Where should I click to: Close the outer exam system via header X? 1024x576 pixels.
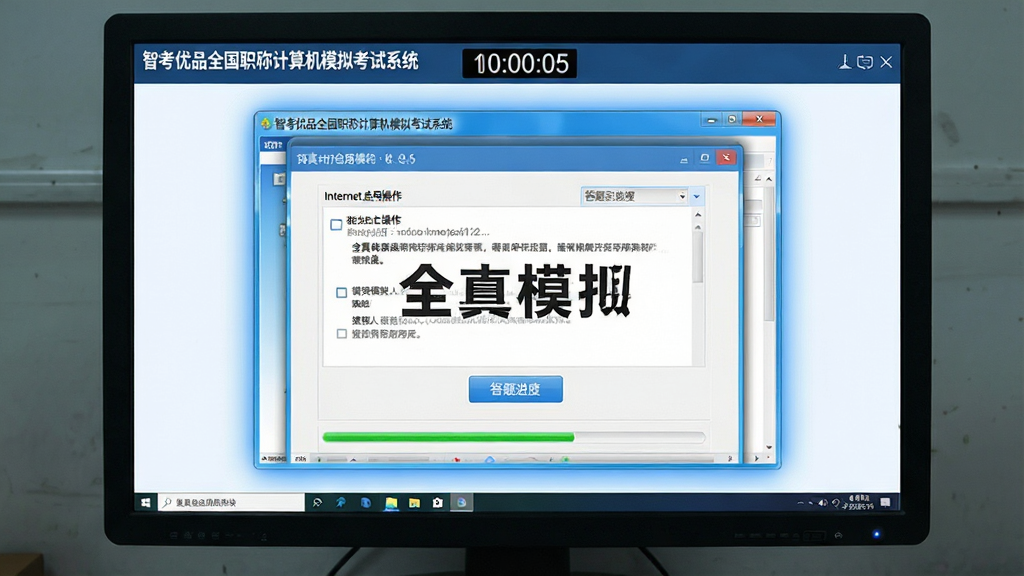[886, 62]
